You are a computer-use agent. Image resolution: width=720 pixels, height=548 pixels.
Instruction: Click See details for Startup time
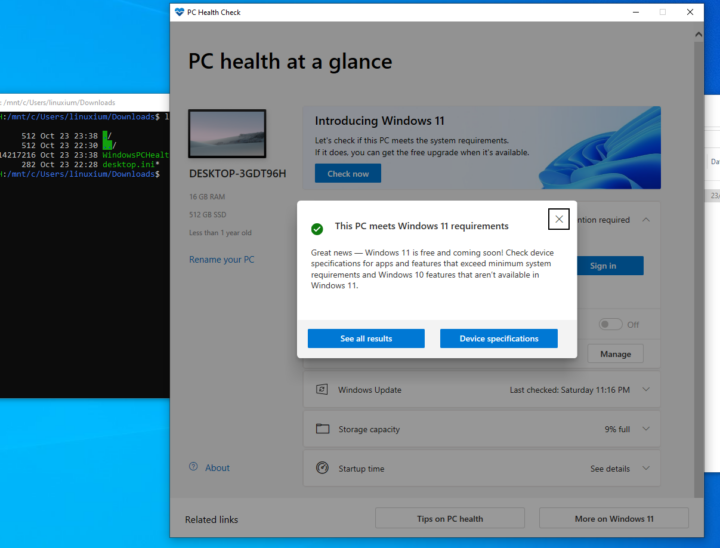pyautogui.click(x=610, y=469)
